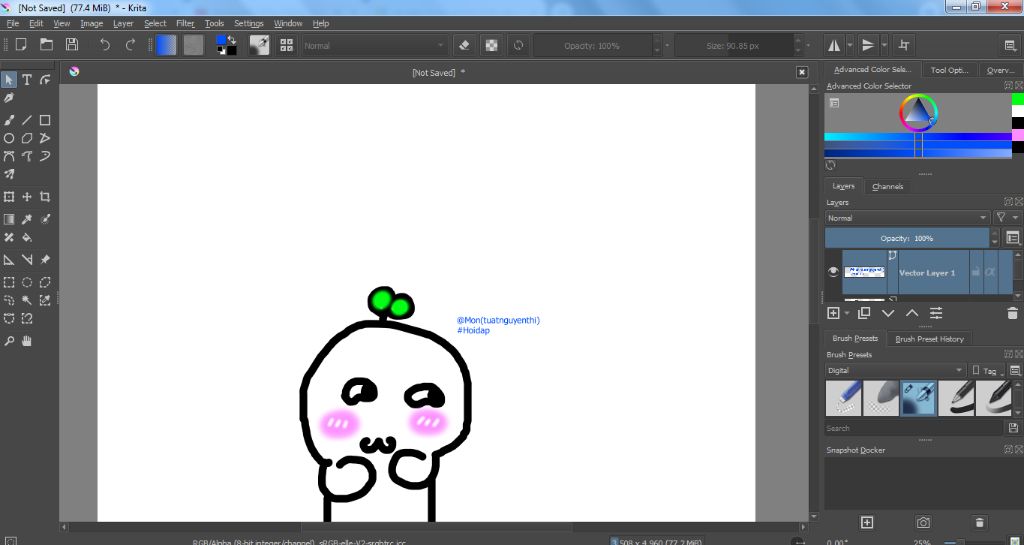Select the Bezier Curve tool
This screenshot has height=545, width=1024.
point(8,157)
